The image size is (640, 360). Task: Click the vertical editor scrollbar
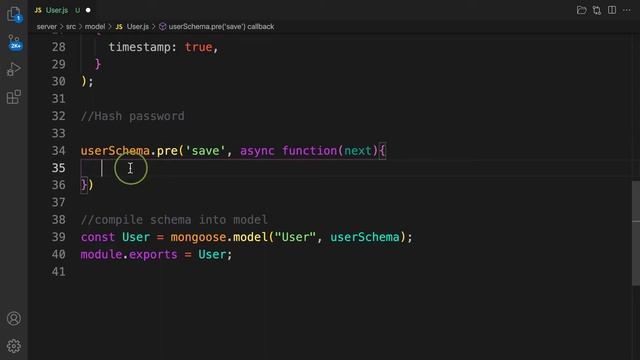(x=636, y=233)
